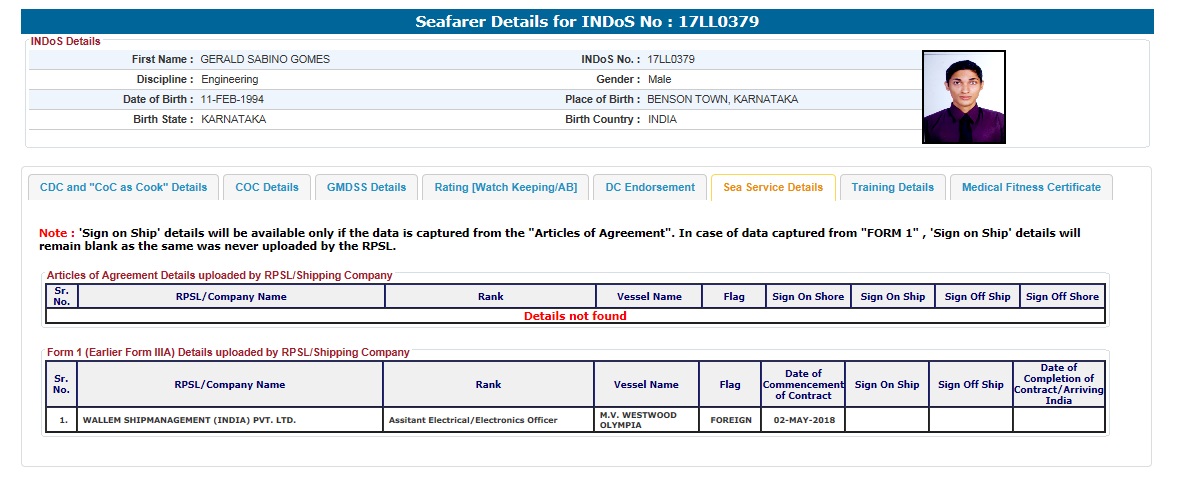Click place of birth BENSON TOWN, KARNATAKA
This screenshot has height=487, width=1185.
point(722,99)
